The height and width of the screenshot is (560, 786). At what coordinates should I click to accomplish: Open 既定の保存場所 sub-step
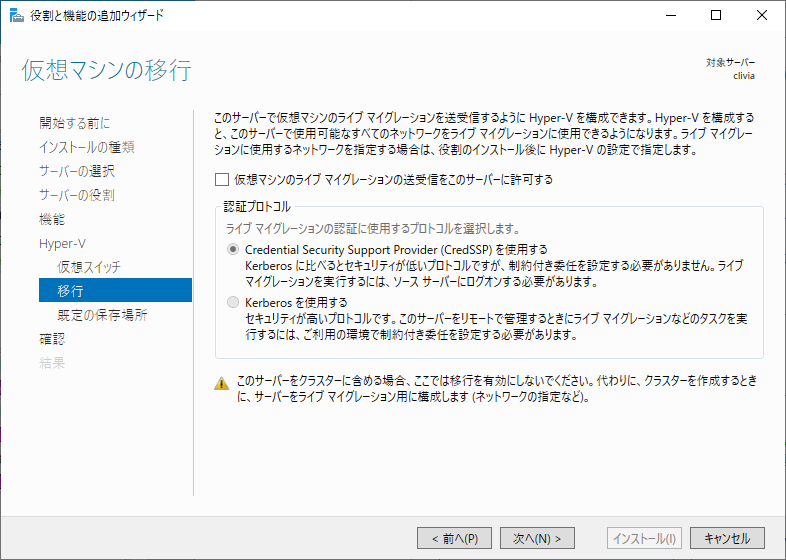[102, 315]
